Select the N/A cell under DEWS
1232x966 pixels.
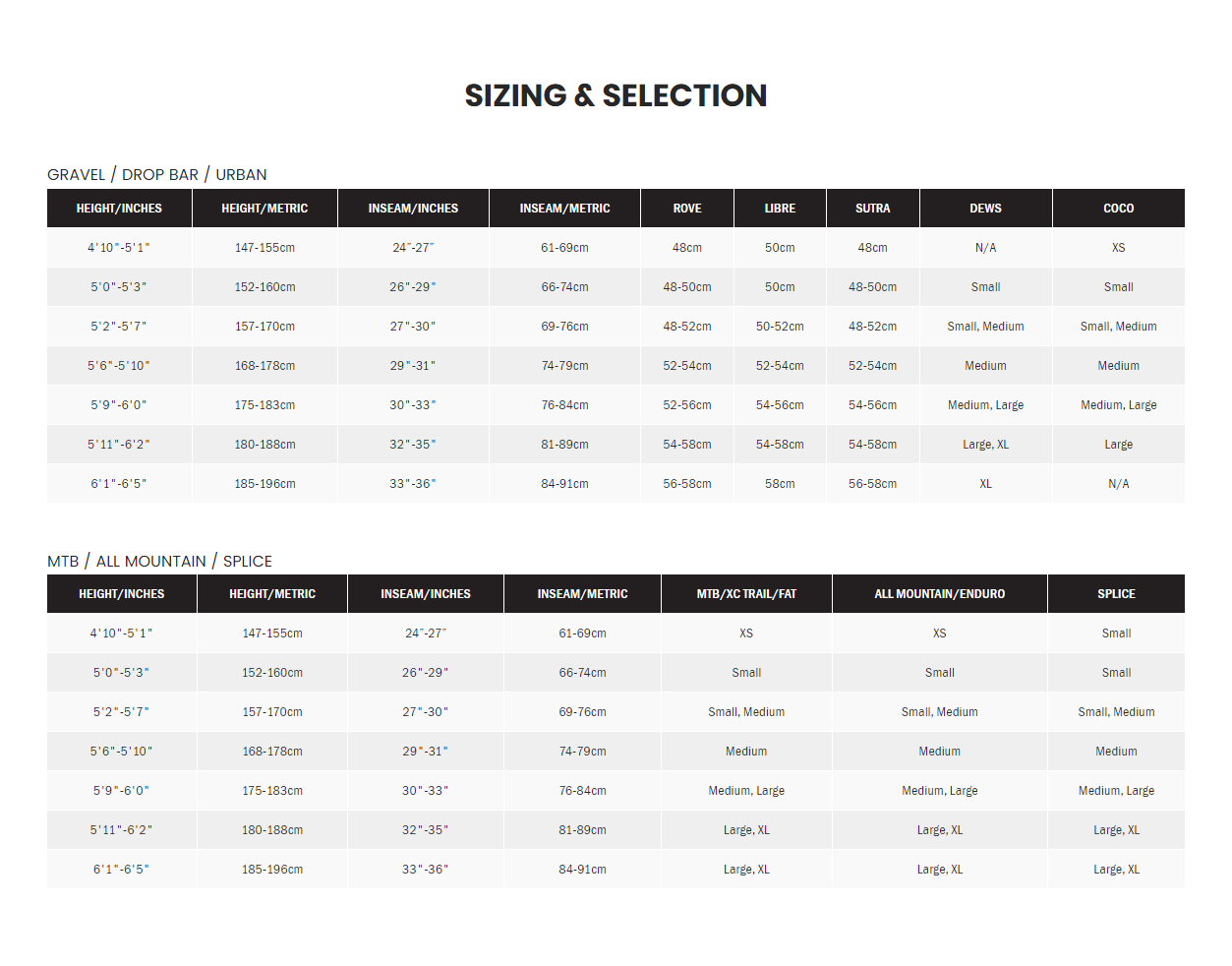985,248
